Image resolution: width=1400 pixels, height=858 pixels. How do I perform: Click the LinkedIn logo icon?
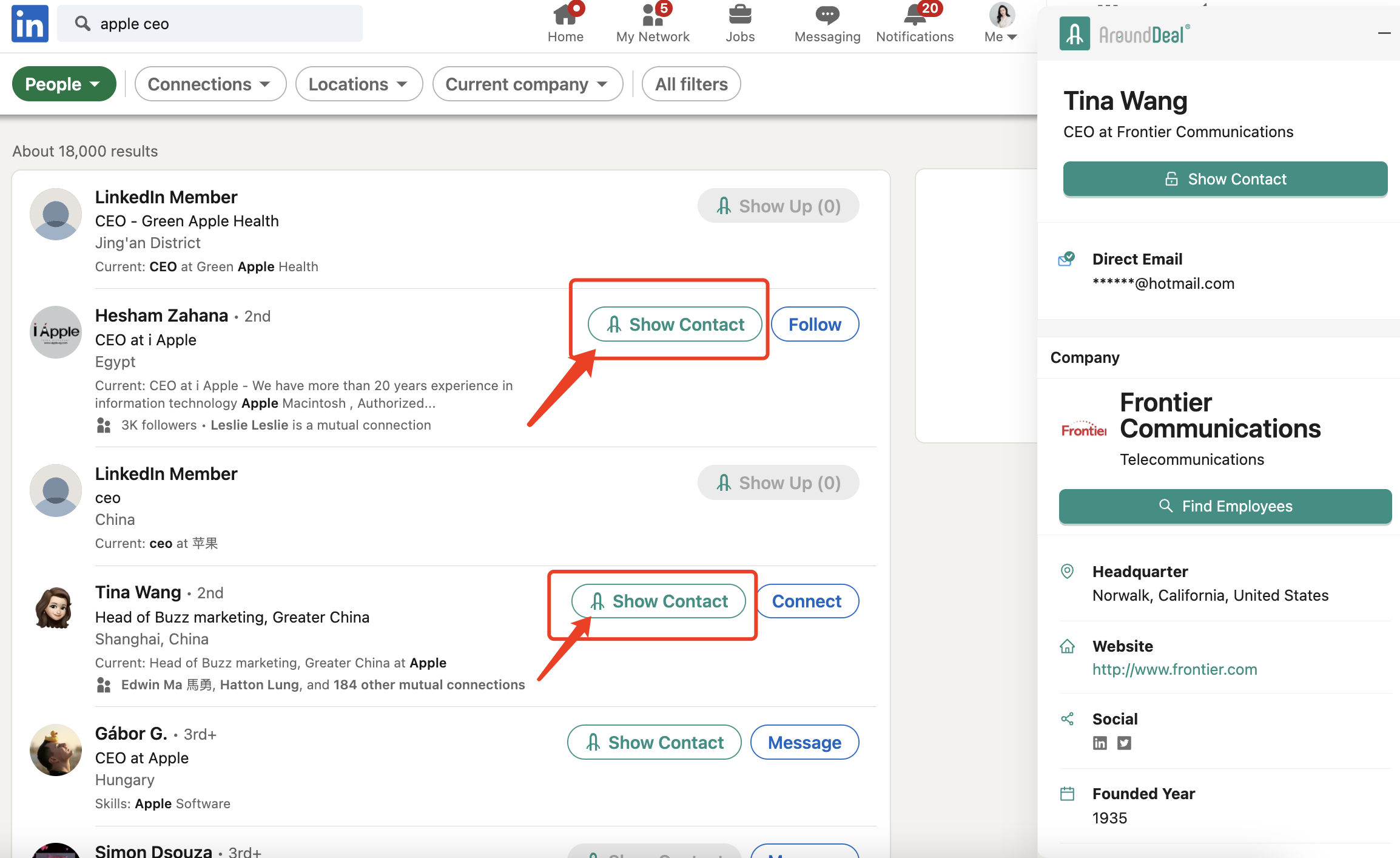click(30, 24)
